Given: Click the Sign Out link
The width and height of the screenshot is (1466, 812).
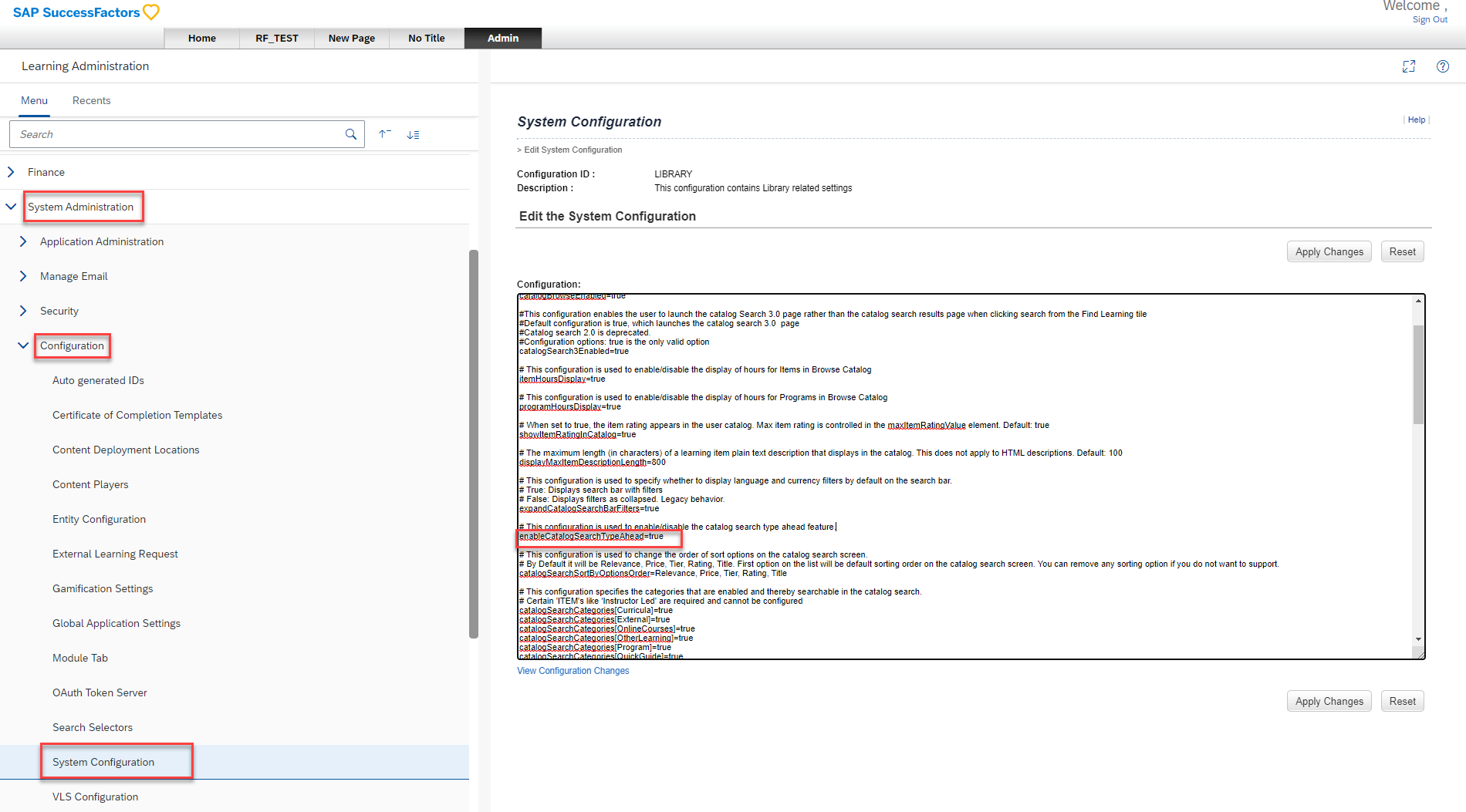Looking at the screenshot, I should pos(1430,20).
